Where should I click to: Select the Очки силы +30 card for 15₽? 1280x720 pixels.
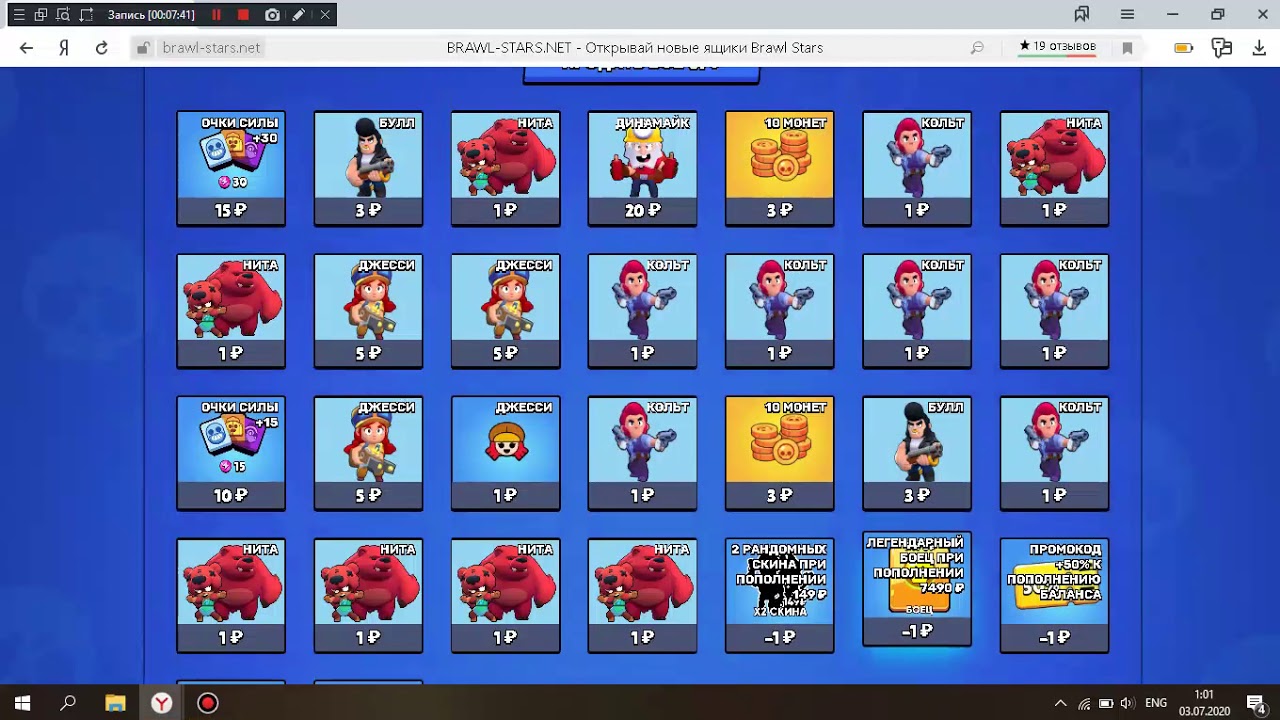coord(231,169)
